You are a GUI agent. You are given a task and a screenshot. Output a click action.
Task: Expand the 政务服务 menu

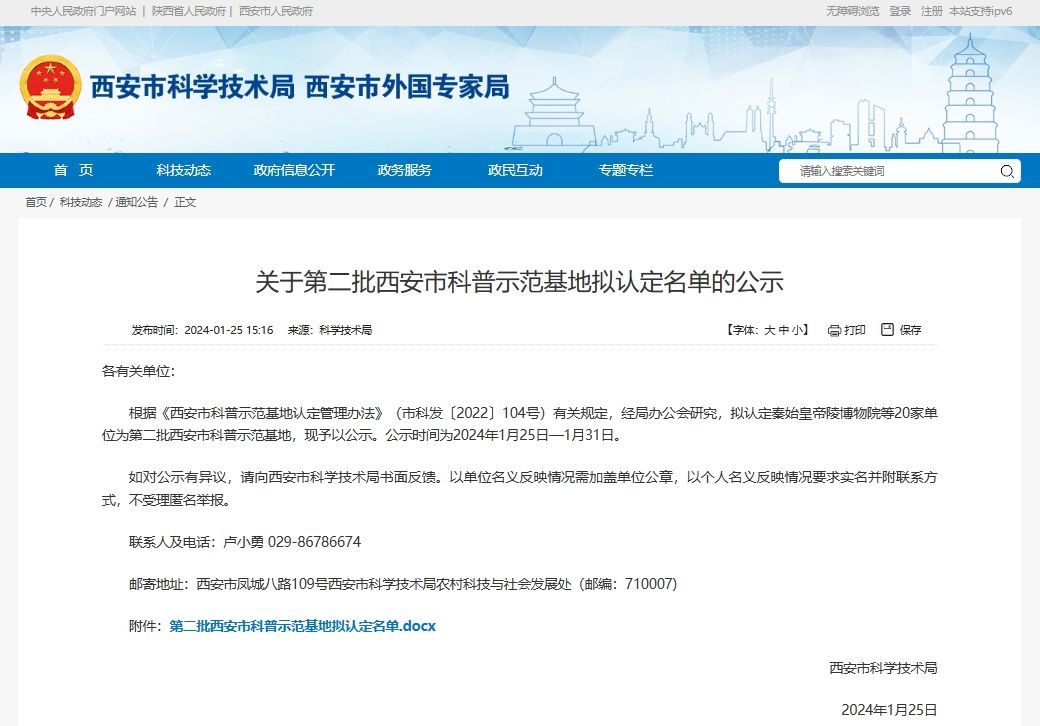tap(404, 170)
